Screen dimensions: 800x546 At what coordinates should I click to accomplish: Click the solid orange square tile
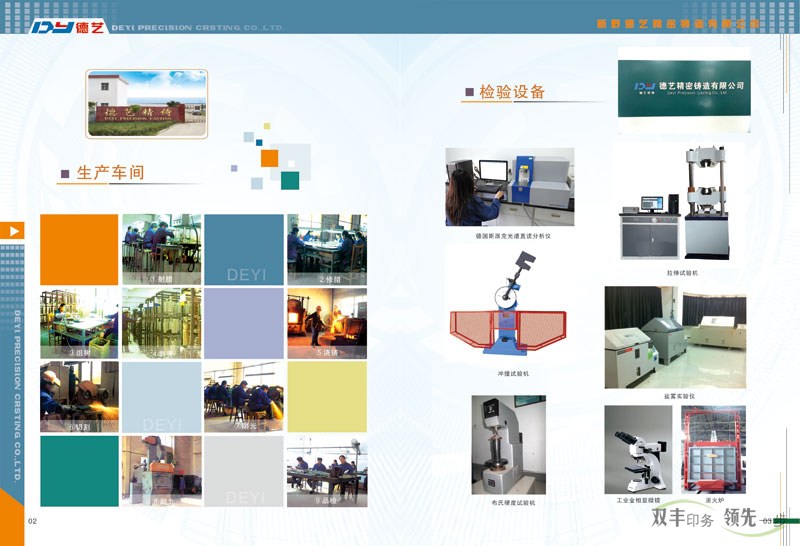click(x=79, y=249)
